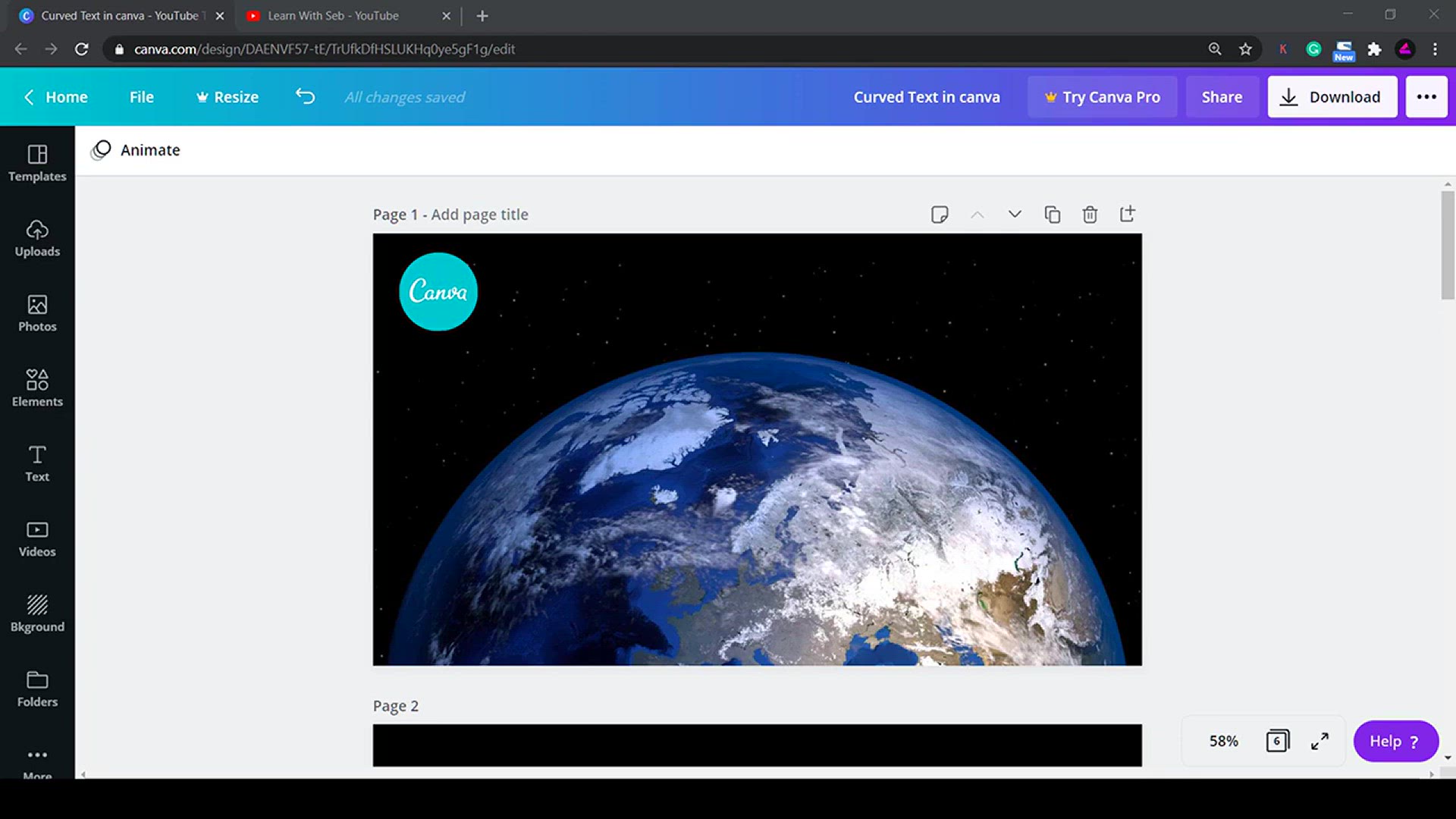Viewport: 1456px width, 819px height.
Task: Open the 58% zoom level menu
Action: (1223, 741)
